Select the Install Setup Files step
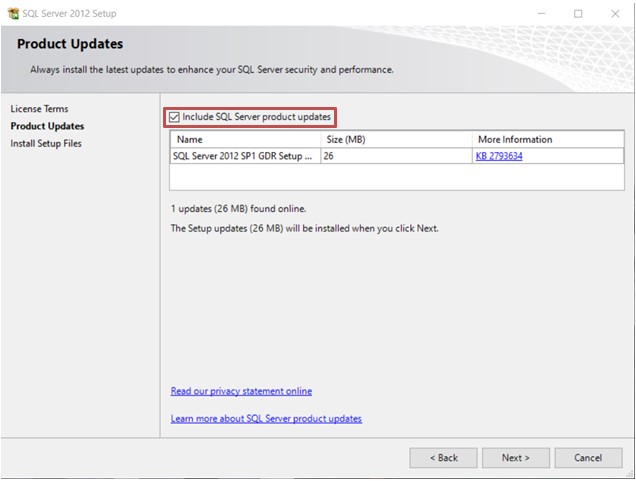This screenshot has height=481, width=636. pyautogui.click(x=46, y=144)
